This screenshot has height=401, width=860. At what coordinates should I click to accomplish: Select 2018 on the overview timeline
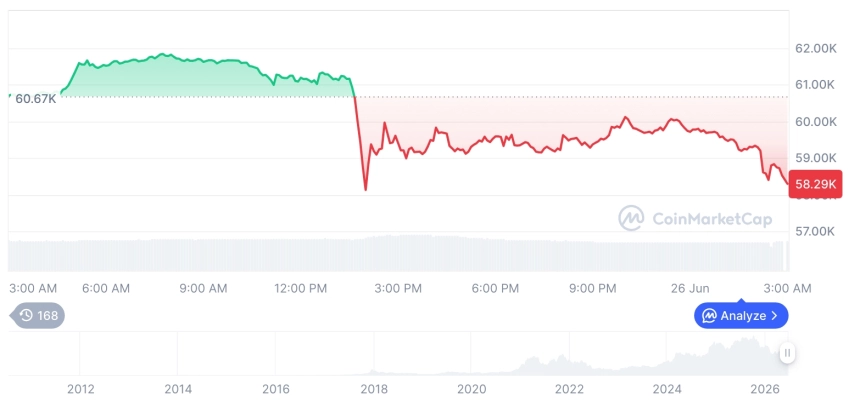[x=374, y=389]
